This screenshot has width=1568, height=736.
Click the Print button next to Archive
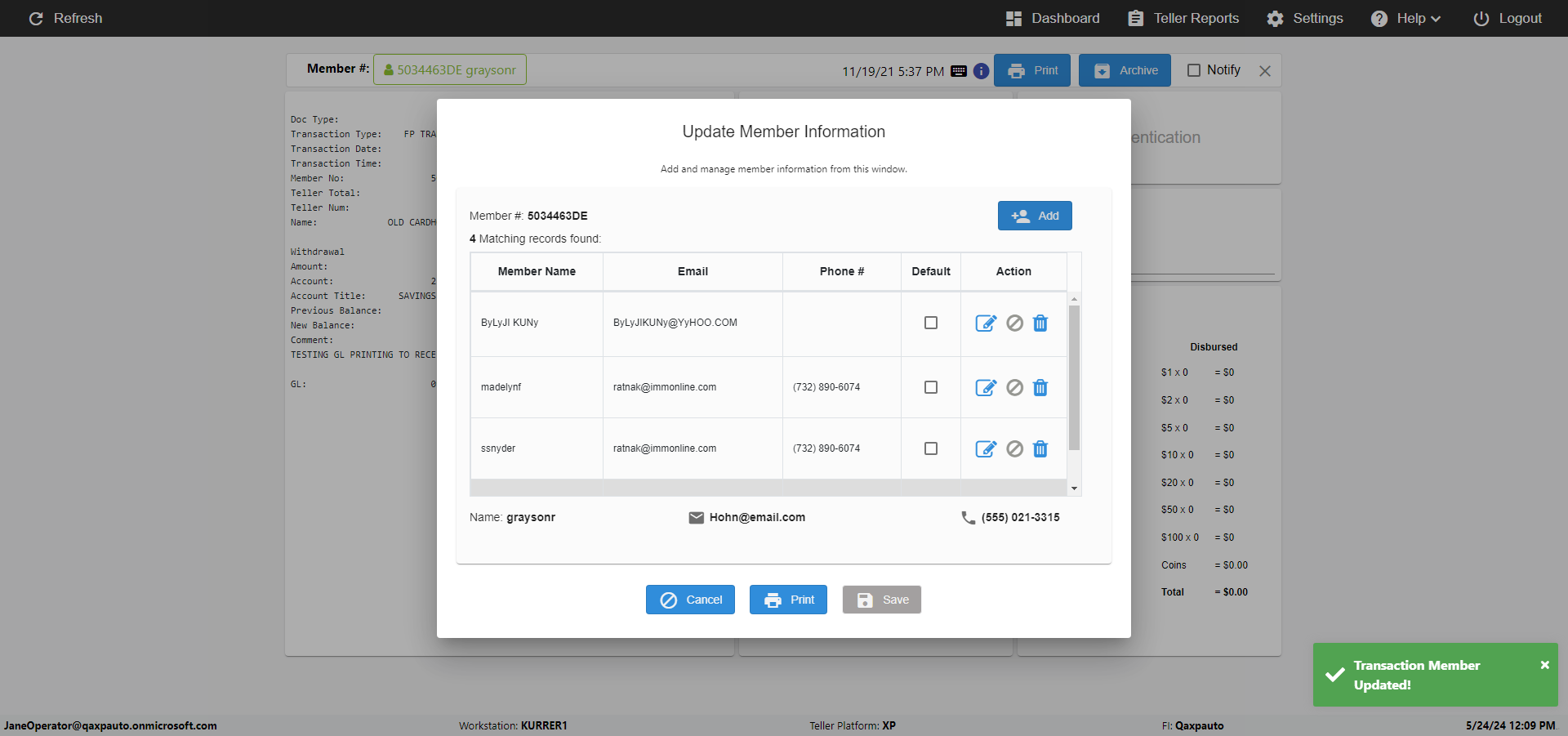[1032, 70]
